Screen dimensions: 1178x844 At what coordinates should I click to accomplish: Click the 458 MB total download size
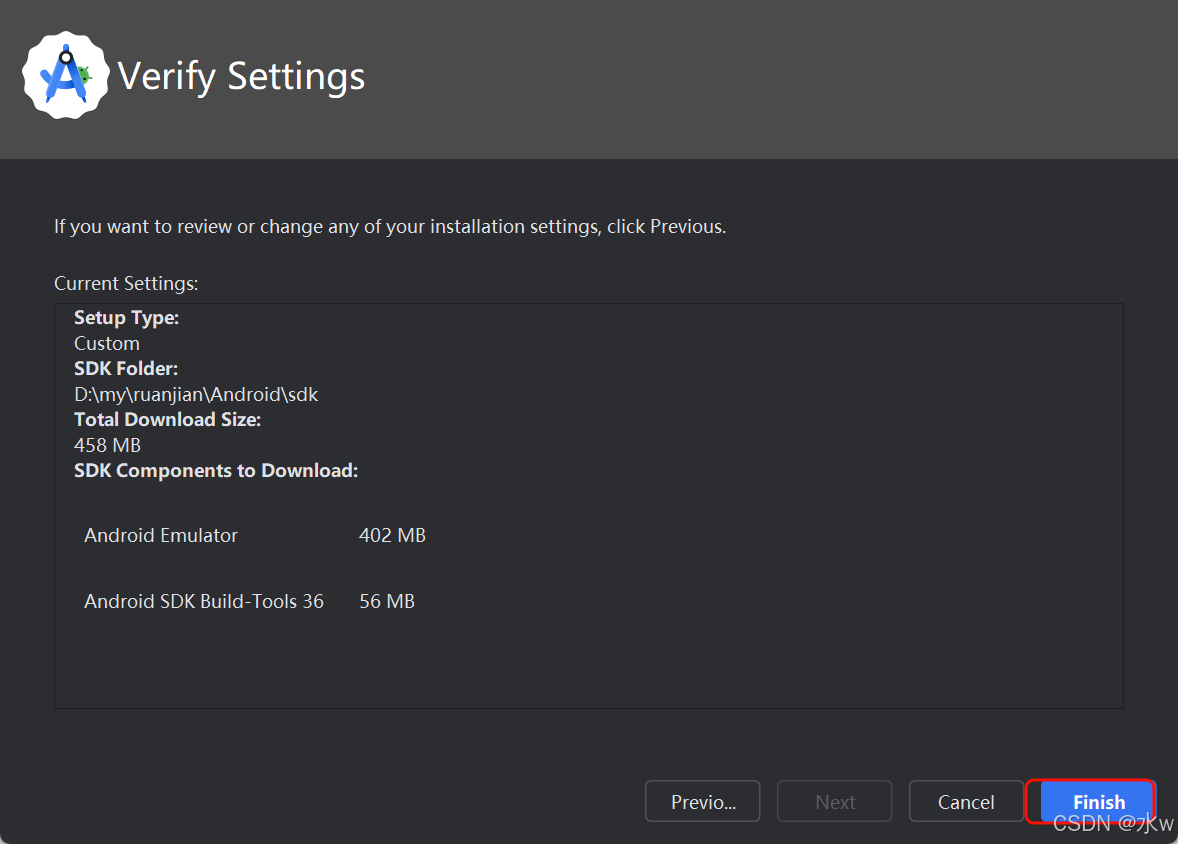point(107,445)
